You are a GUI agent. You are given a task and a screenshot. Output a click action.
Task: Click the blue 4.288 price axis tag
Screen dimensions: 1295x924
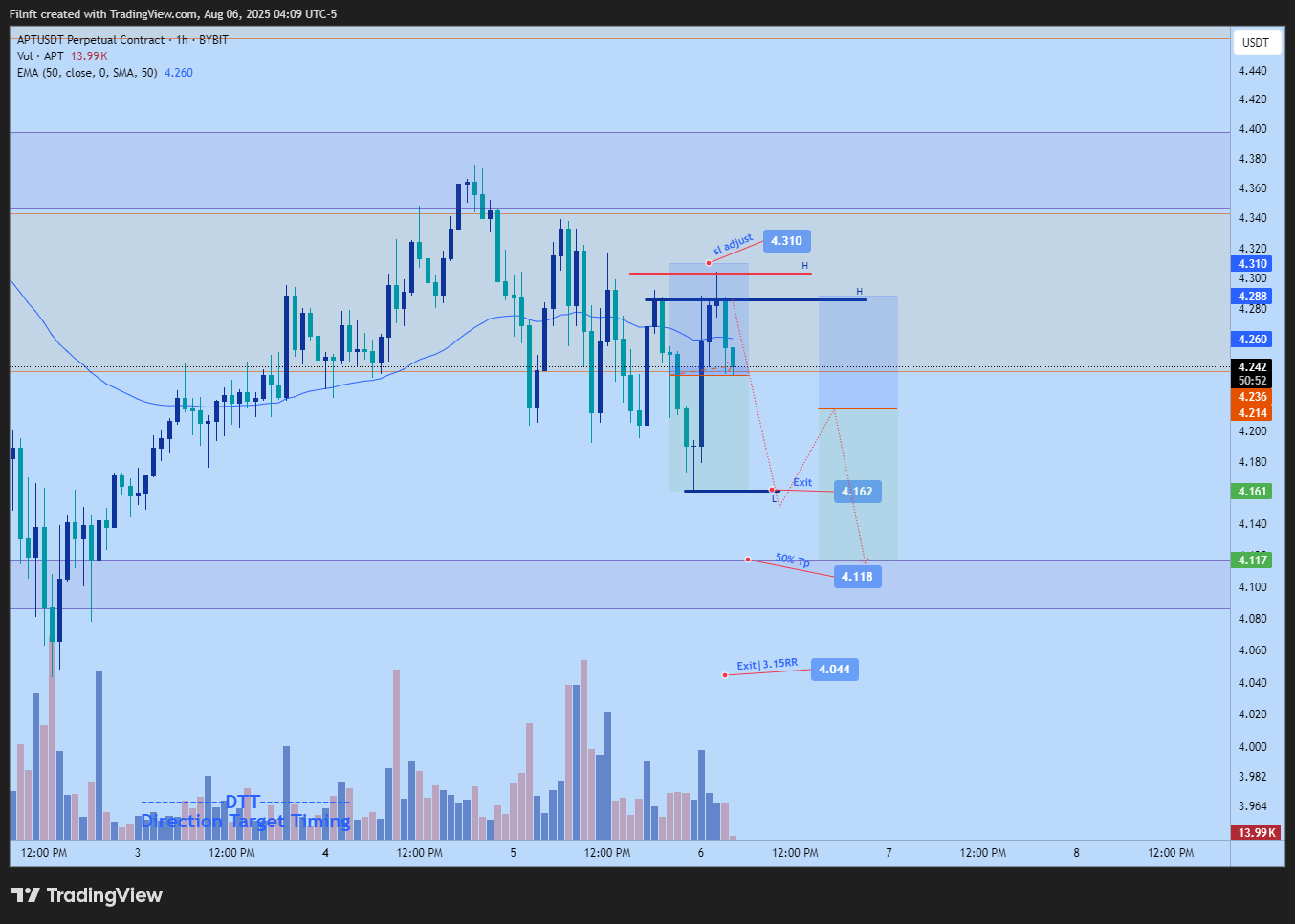click(x=1253, y=297)
